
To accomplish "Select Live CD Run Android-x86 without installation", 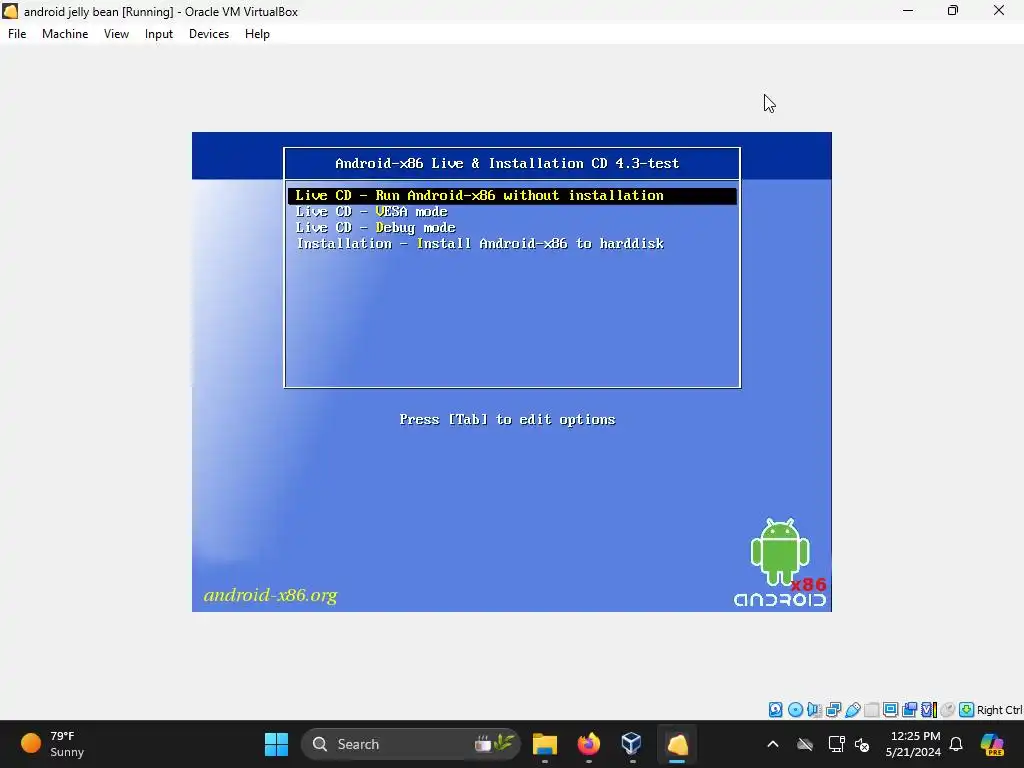I will (x=512, y=195).
